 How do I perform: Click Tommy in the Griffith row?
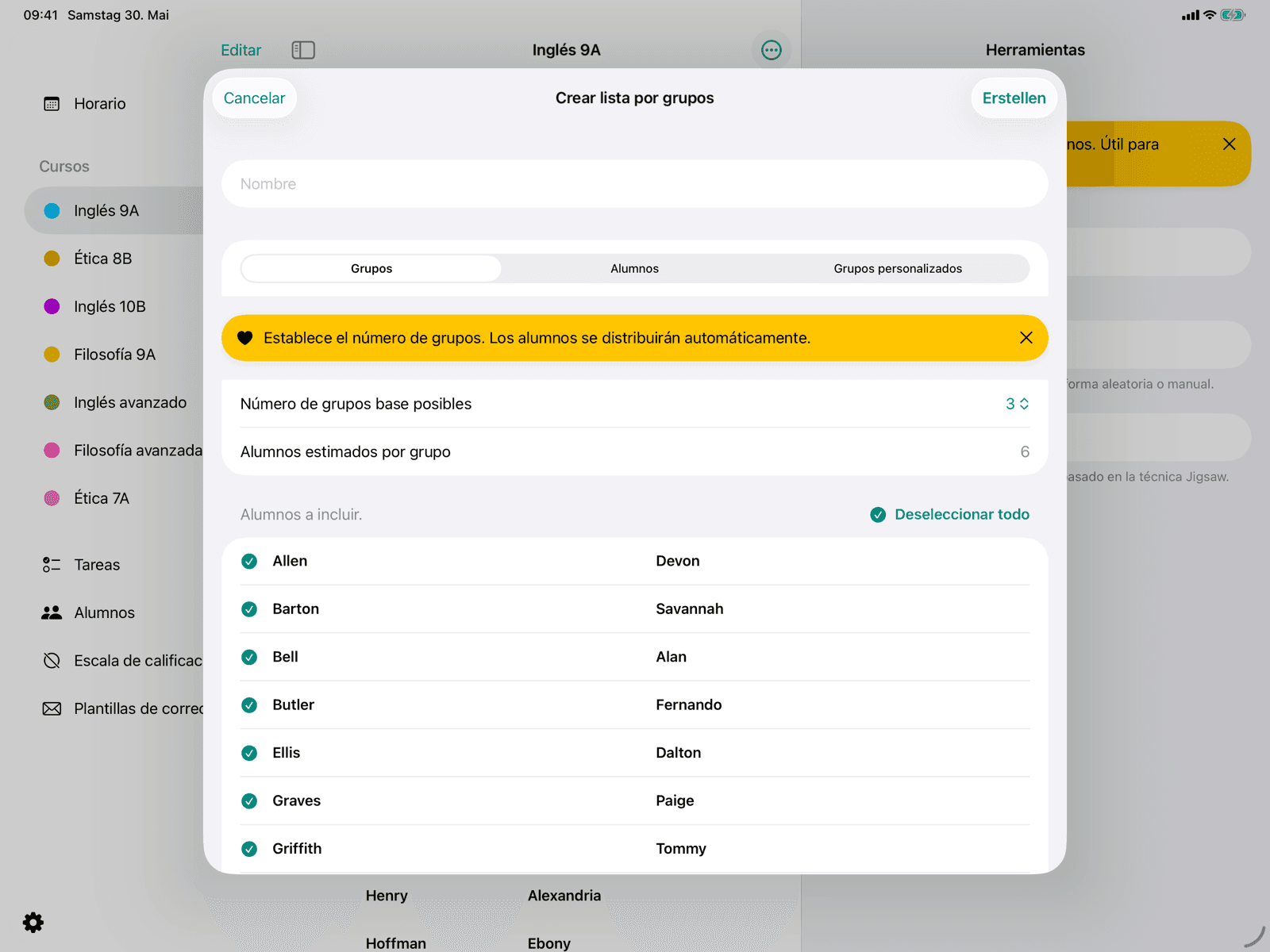[681, 849]
